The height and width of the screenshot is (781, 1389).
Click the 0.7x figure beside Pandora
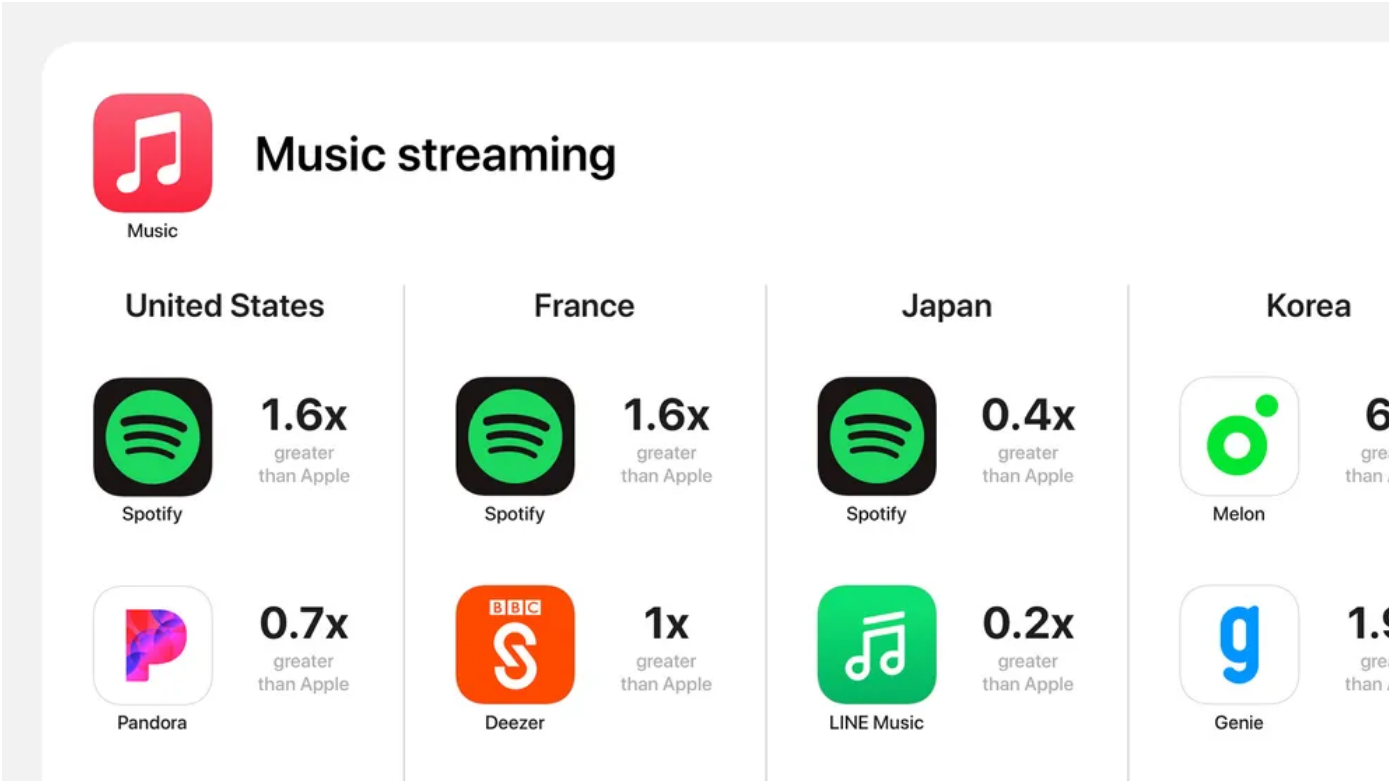coord(304,624)
